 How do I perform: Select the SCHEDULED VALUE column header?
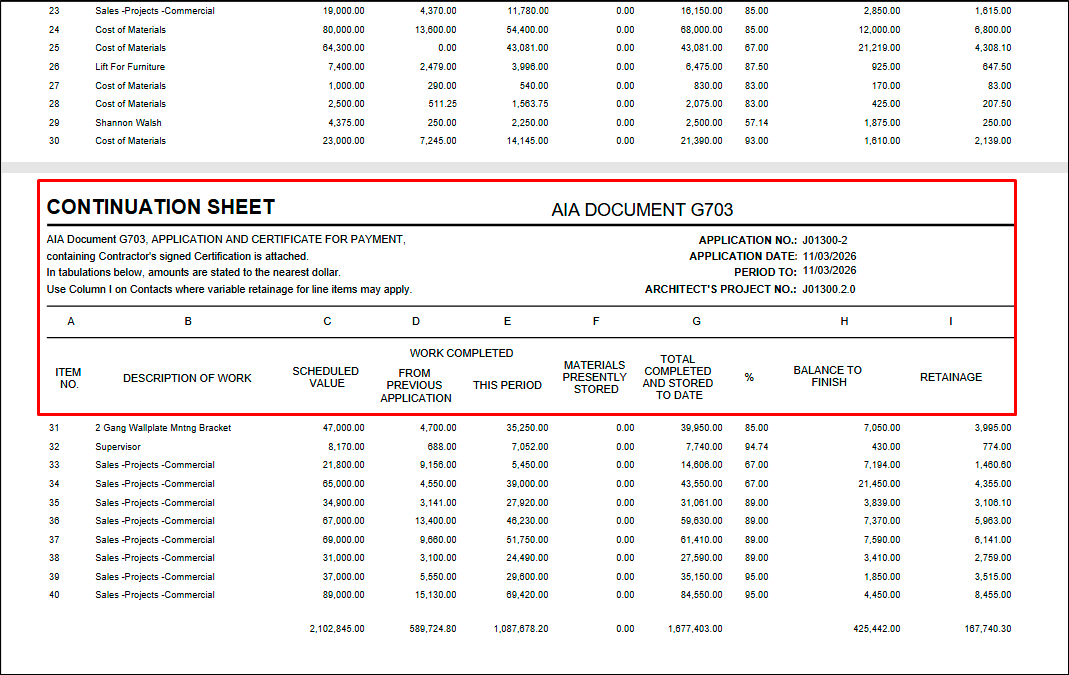point(327,377)
